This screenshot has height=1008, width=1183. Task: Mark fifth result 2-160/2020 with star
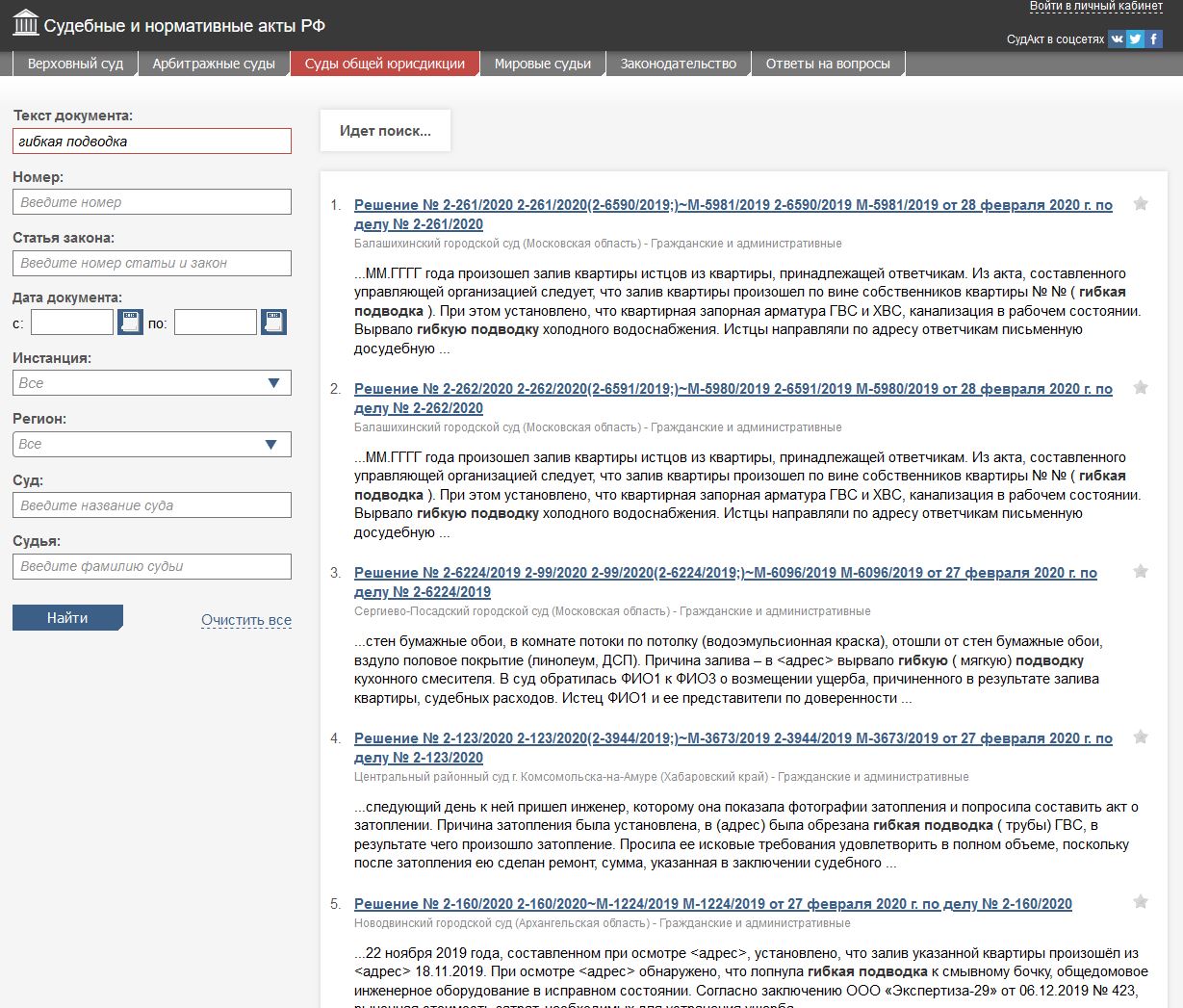1141,902
